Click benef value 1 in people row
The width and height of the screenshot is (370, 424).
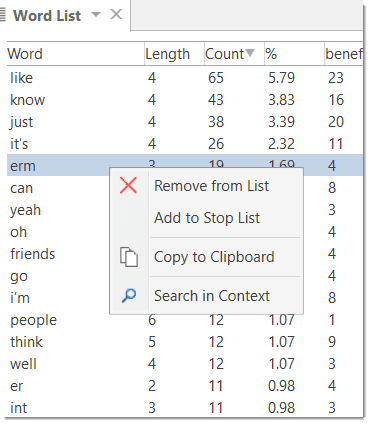coord(332,320)
